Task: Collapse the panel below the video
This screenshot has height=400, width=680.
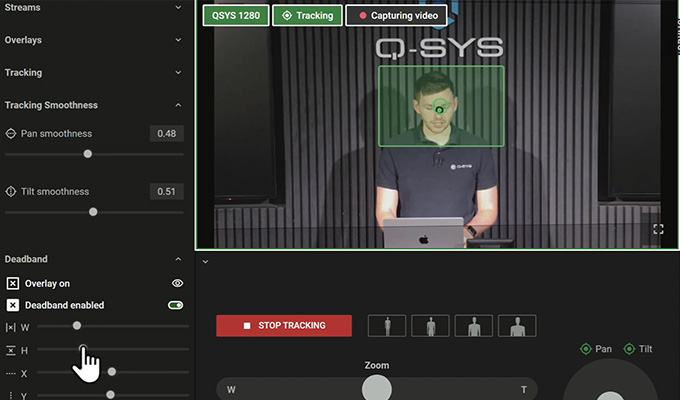Action: pyautogui.click(x=206, y=262)
